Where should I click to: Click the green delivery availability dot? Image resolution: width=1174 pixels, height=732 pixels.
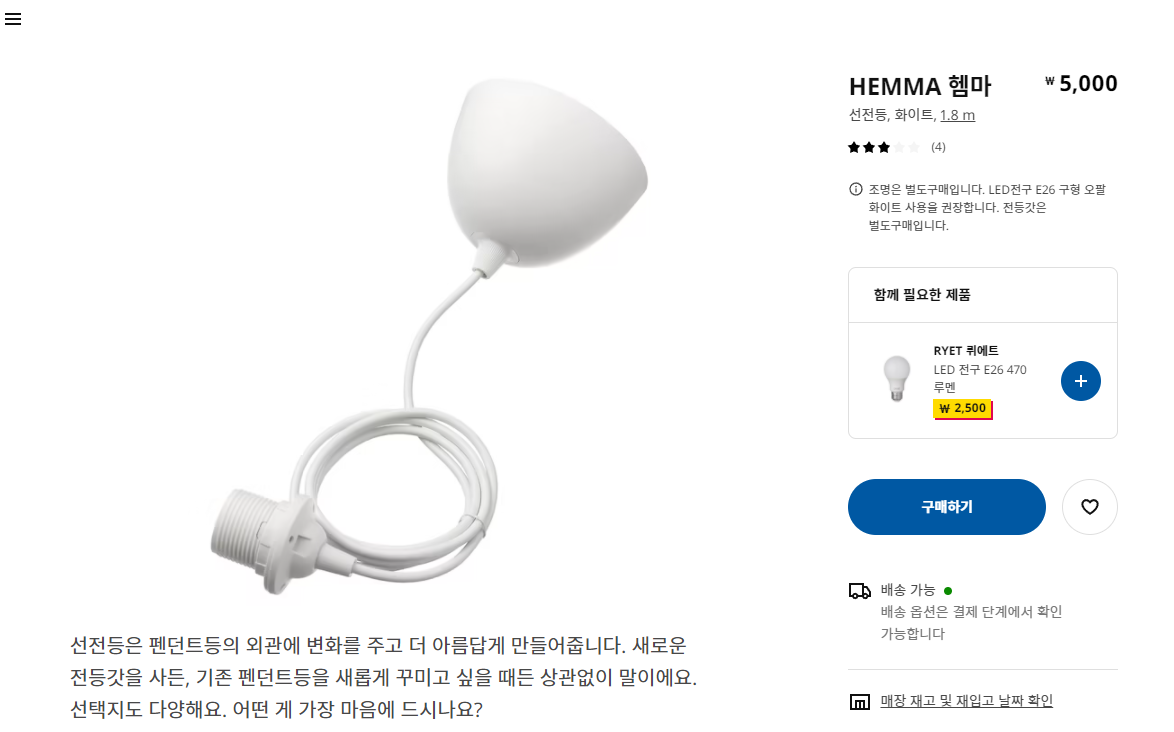948,591
